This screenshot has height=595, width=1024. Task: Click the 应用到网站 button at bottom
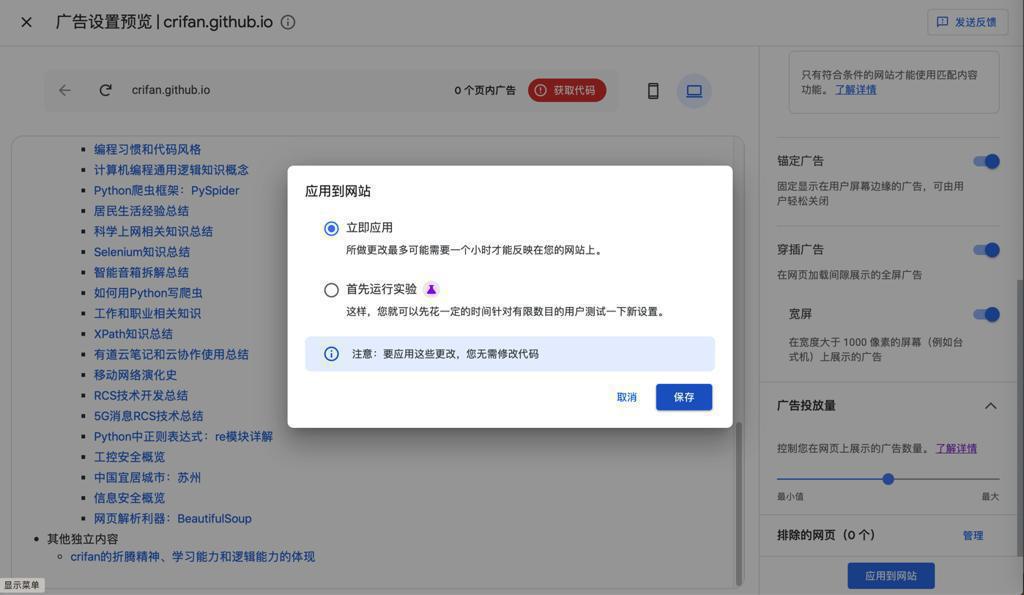coord(891,575)
